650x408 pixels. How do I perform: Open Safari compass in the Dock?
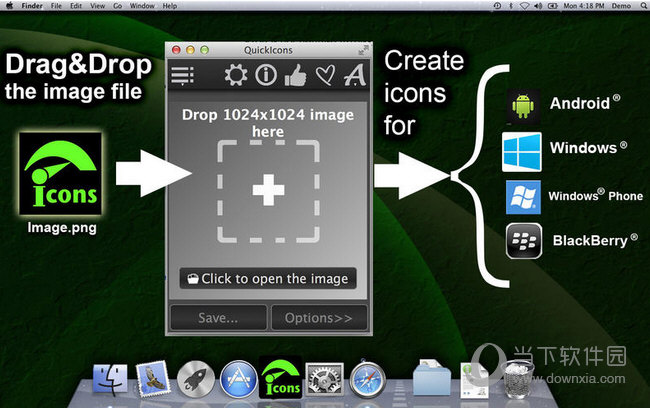click(x=368, y=380)
